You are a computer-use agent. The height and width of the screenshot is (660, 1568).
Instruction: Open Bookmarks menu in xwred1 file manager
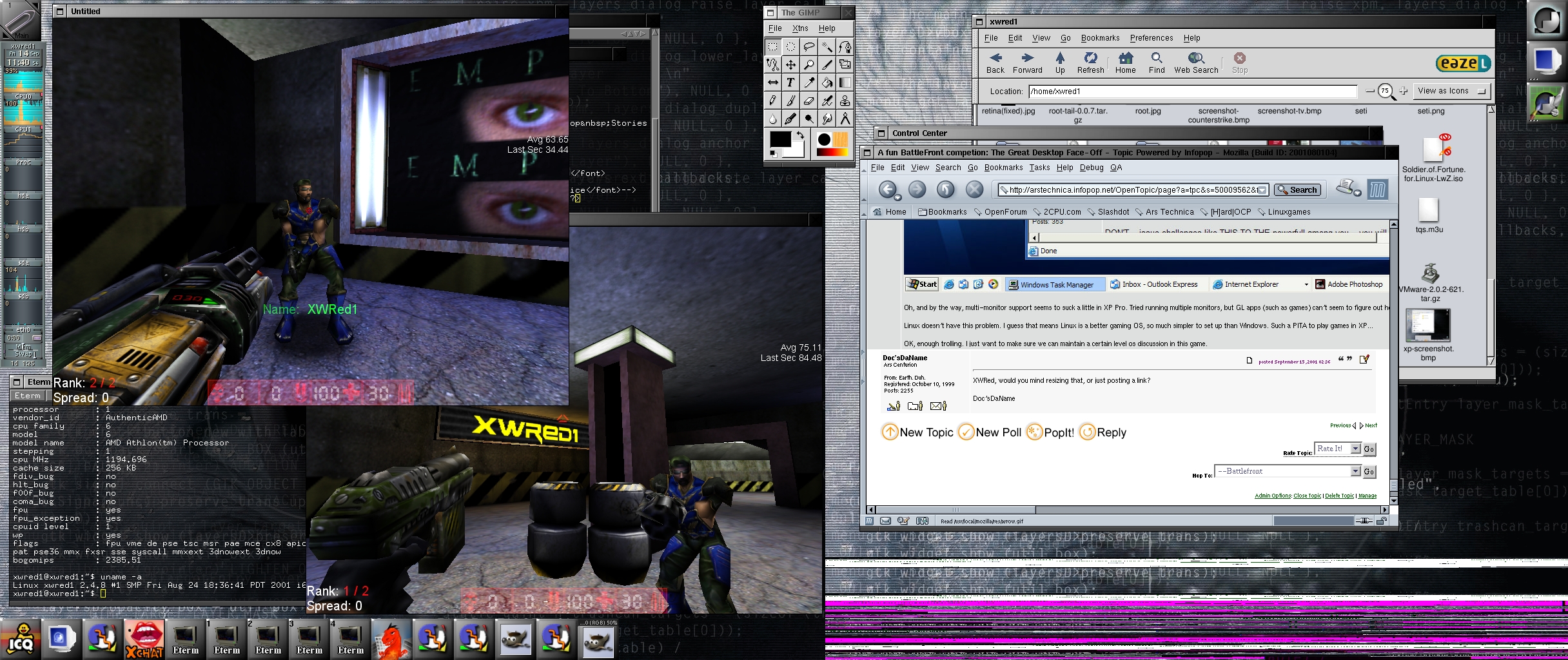tap(1100, 38)
